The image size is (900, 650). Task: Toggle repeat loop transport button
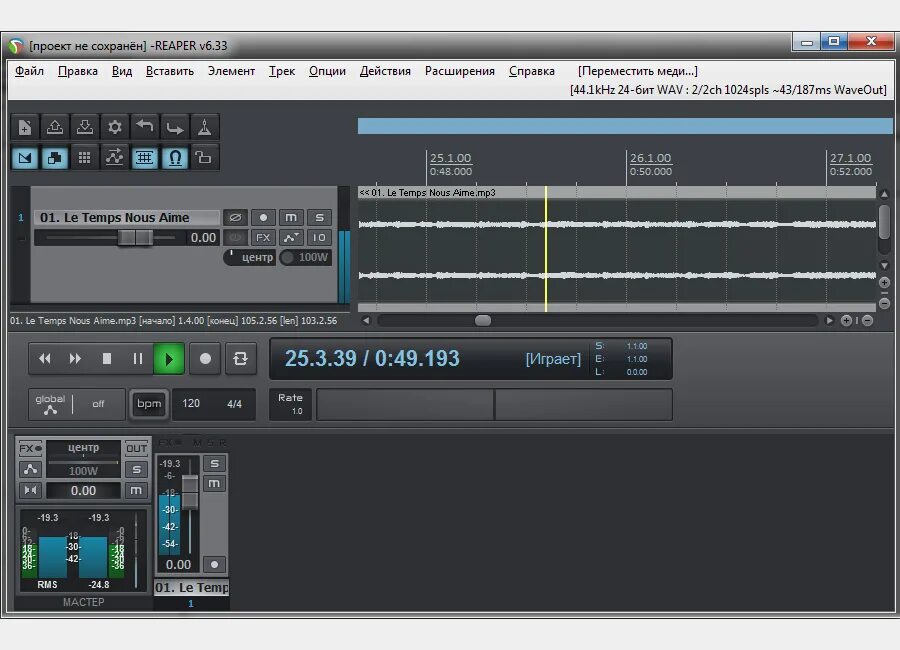[240, 359]
